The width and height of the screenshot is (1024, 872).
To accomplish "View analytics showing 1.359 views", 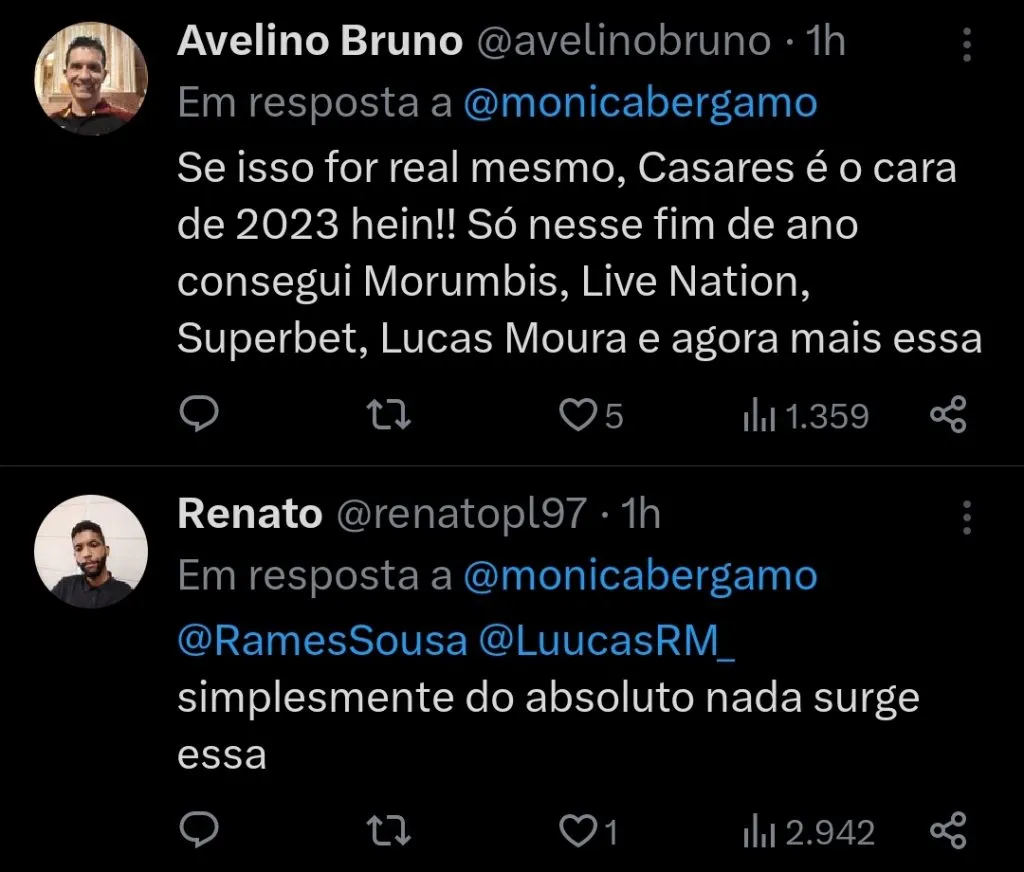I will (805, 416).
